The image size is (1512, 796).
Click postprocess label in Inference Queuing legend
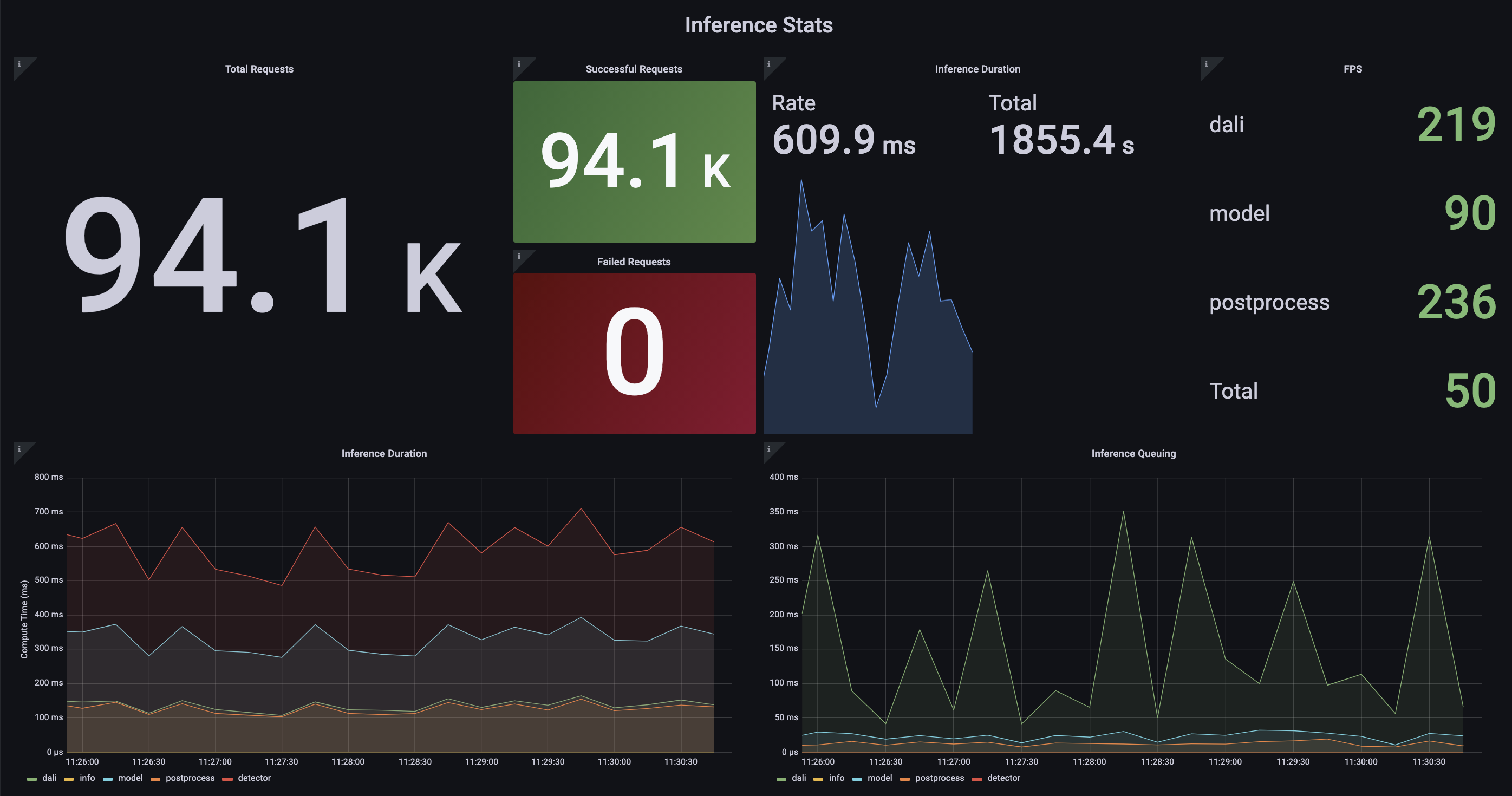[939, 778]
